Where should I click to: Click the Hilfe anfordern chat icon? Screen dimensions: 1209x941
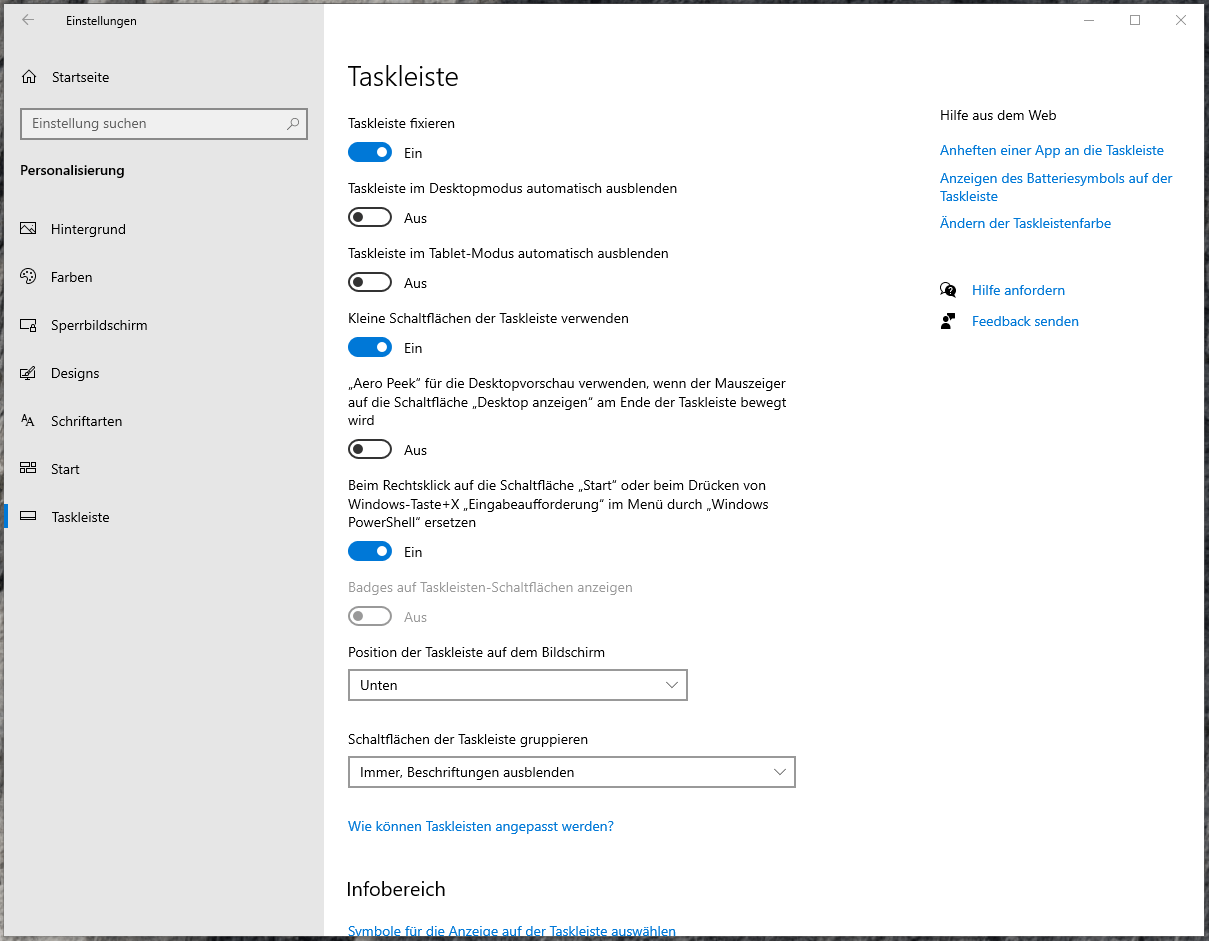pyautogui.click(x=948, y=290)
